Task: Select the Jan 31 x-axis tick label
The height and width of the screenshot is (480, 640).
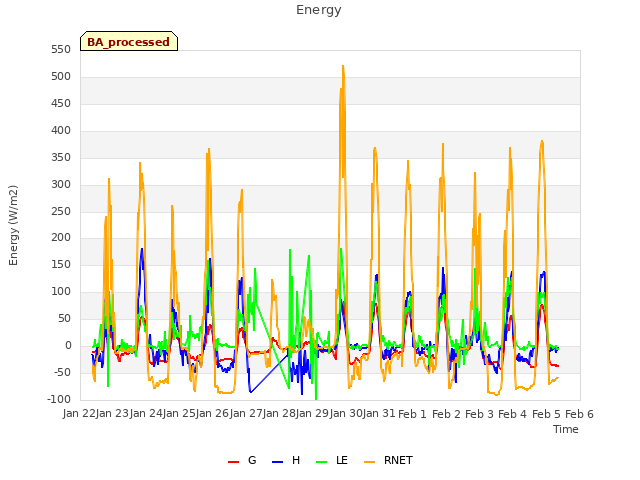Action: (x=379, y=414)
